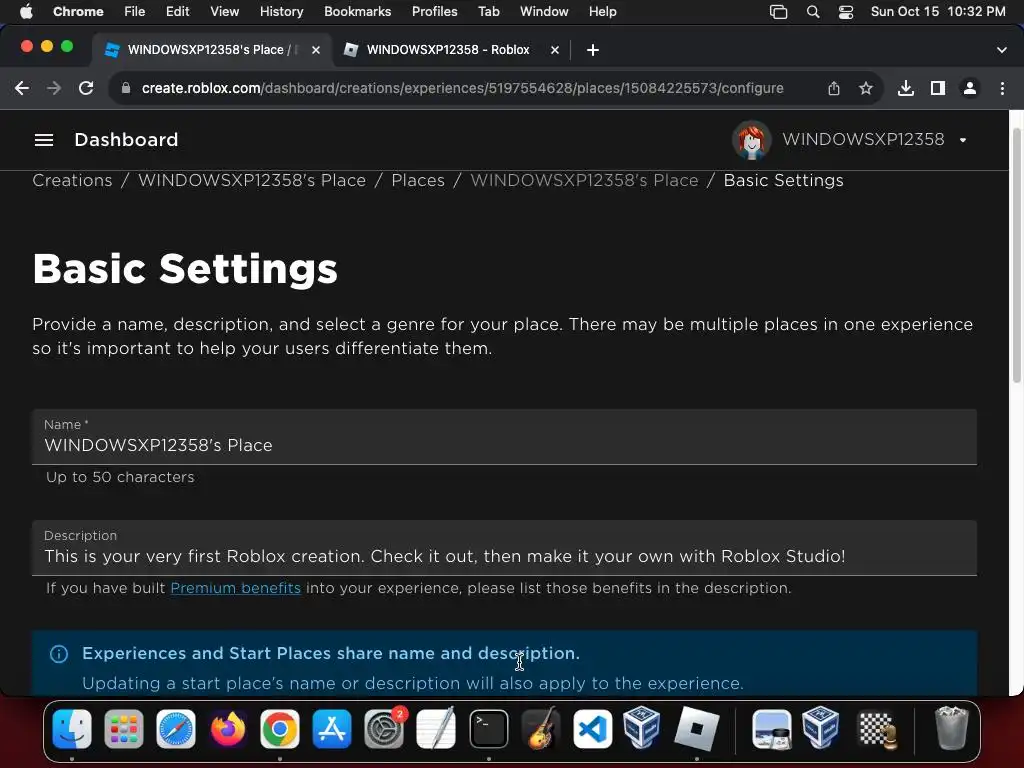Screen dimensions: 1024x768
Task: Click the browser forward arrow
Action: 54,88
